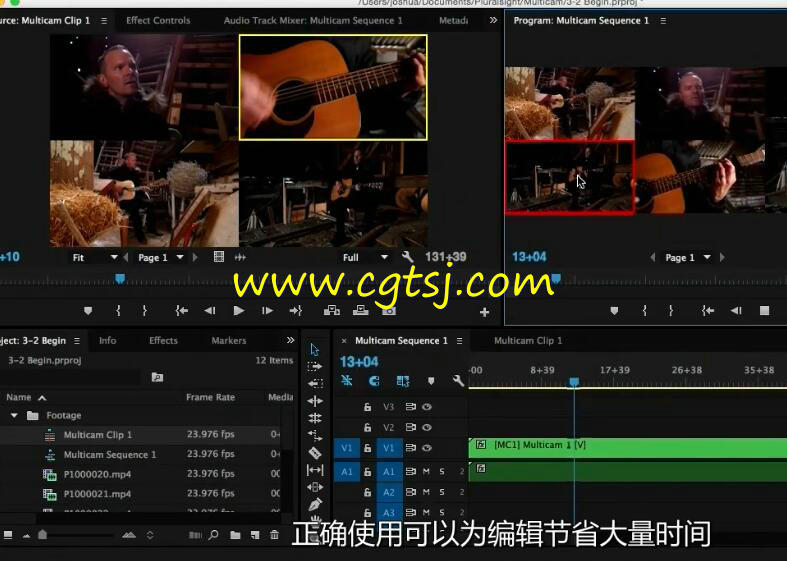The height and width of the screenshot is (561, 787).
Task: Step back one frame in Source monitor
Action: (x=210, y=311)
